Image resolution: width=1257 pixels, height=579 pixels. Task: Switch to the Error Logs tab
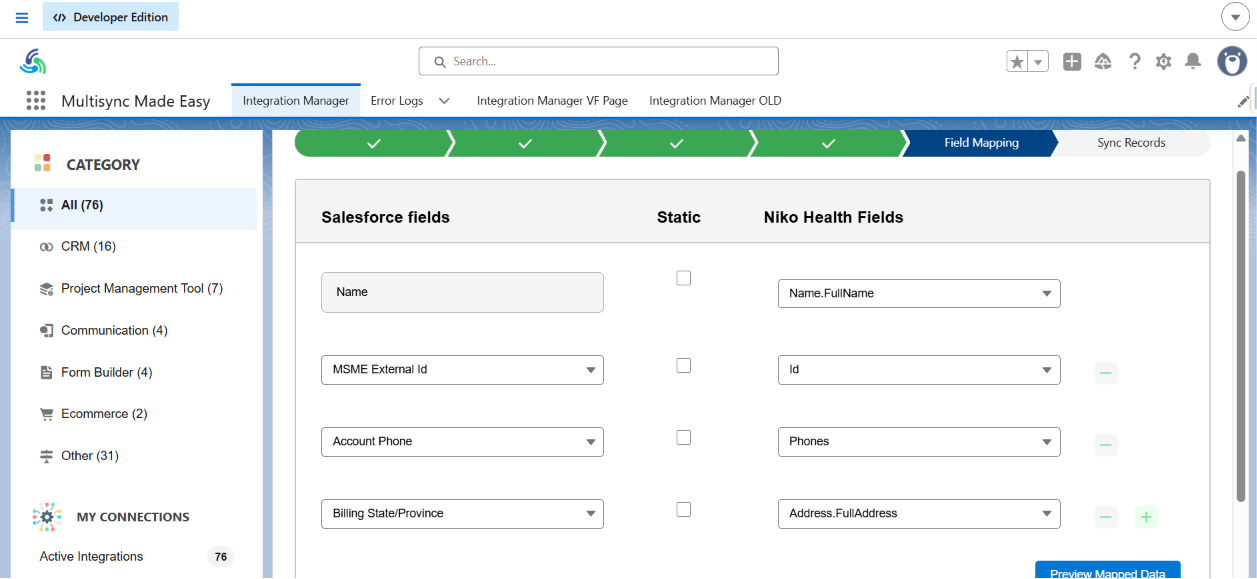tap(397, 101)
